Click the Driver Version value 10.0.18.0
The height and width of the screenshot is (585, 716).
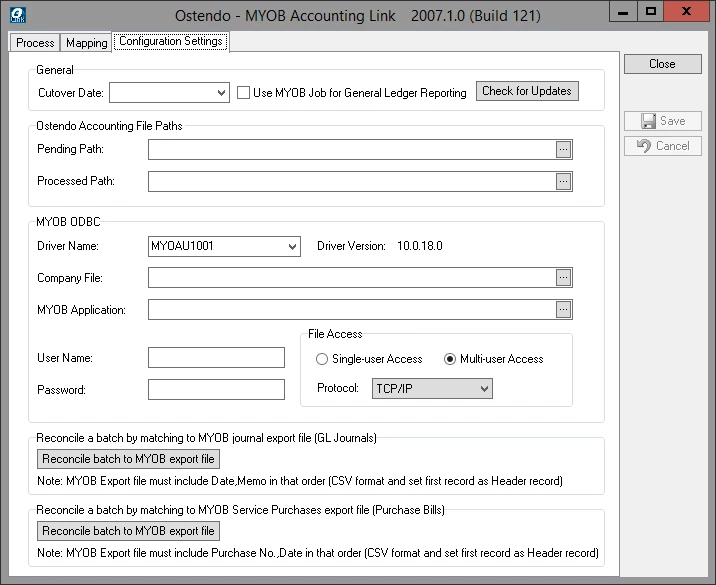(x=420, y=246)
